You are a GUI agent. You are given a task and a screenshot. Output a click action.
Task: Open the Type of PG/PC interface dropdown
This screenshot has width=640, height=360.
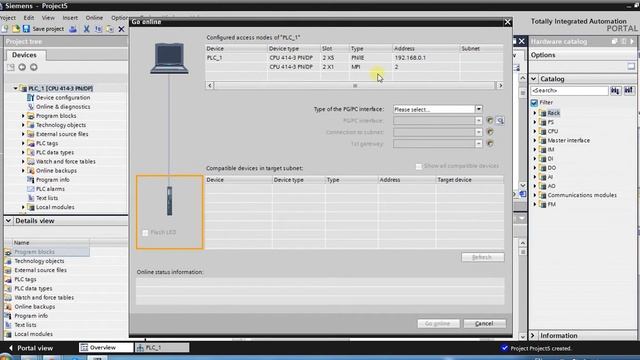(x=478, y=109)
